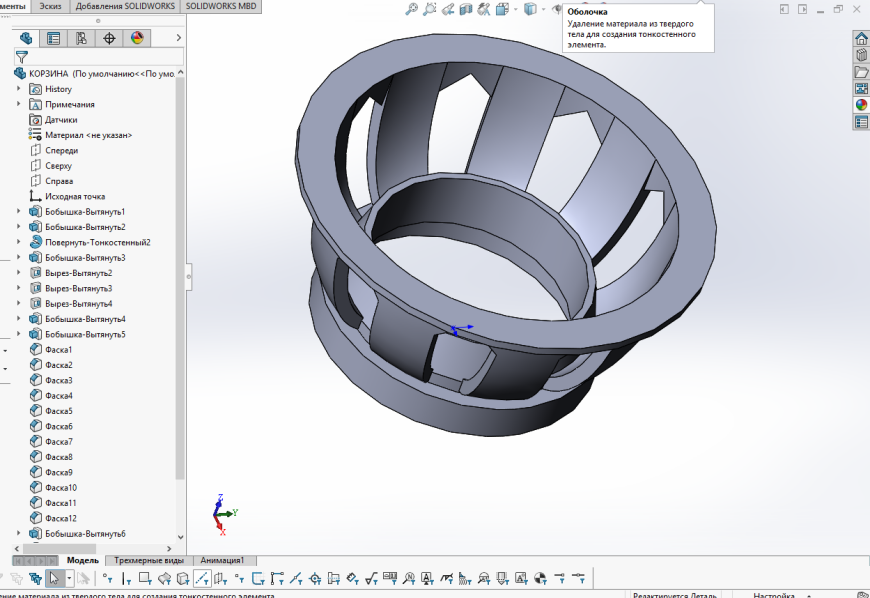Open the ConfigurationManager tab icon

[81, 39]
